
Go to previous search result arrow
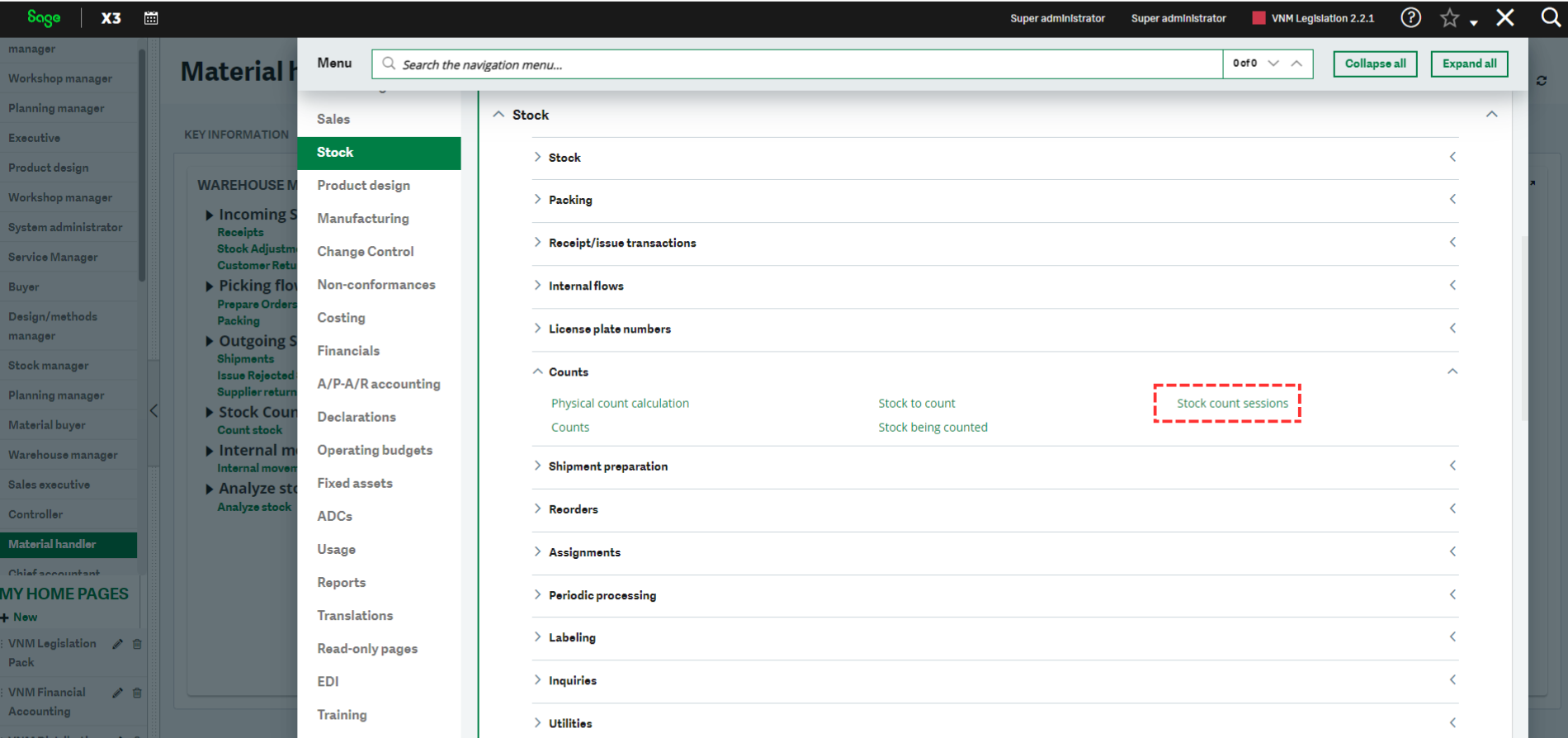tap(1296, 64)
